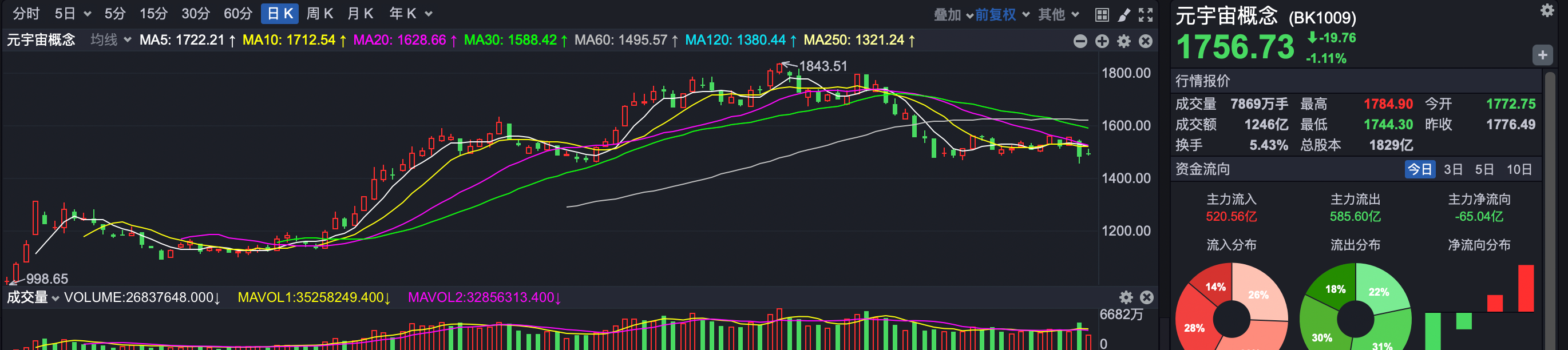
Task: Switch to 月K monthly chart
Action: pyautogui.click(x=361, y=13)
